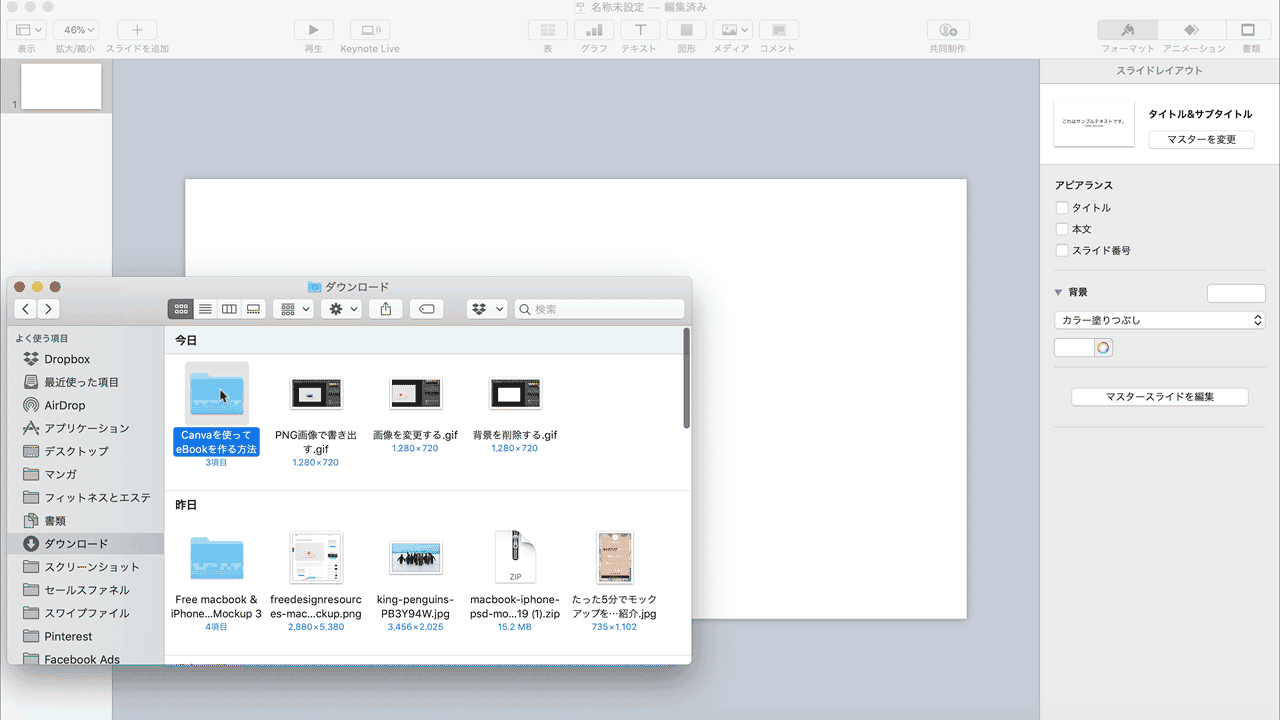This screenshot has width=1280, height=720.
Task: Insert a shape using the 図形 icon
Action: point(685,29)
